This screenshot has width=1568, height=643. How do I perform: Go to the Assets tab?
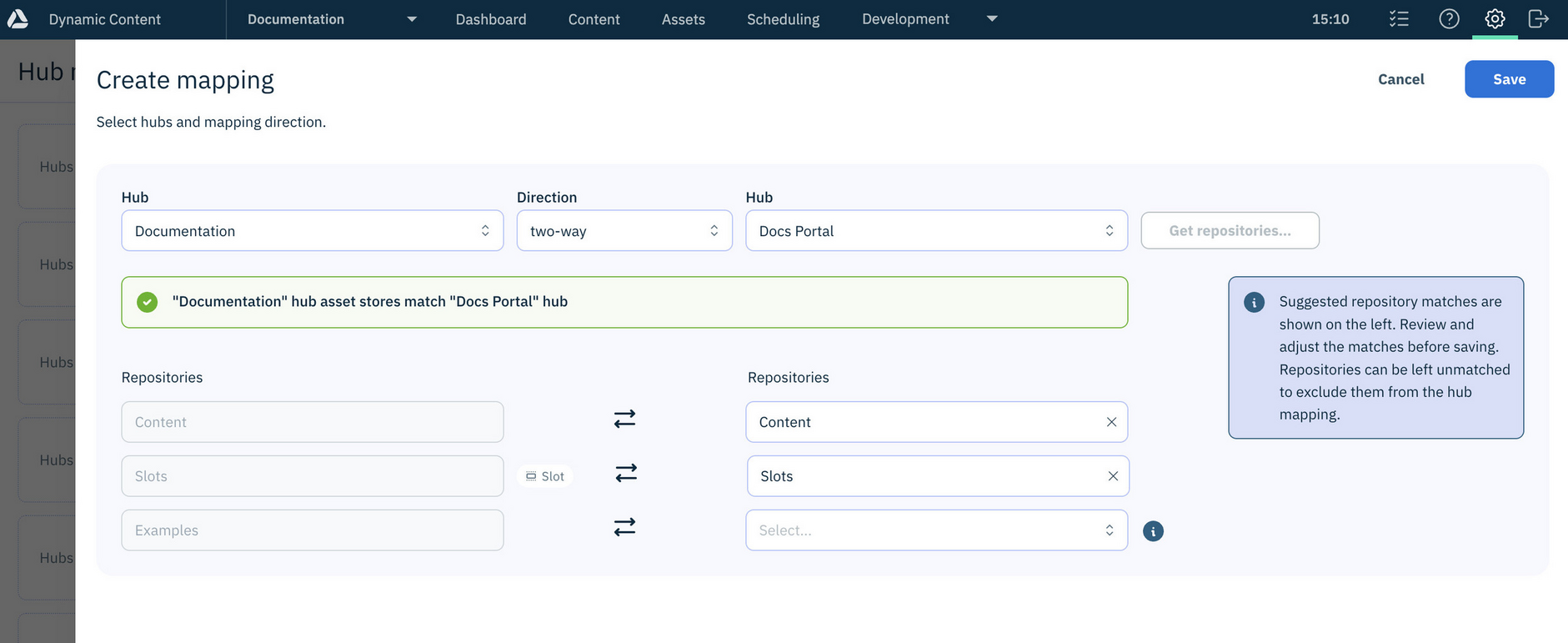coord(684,19)
